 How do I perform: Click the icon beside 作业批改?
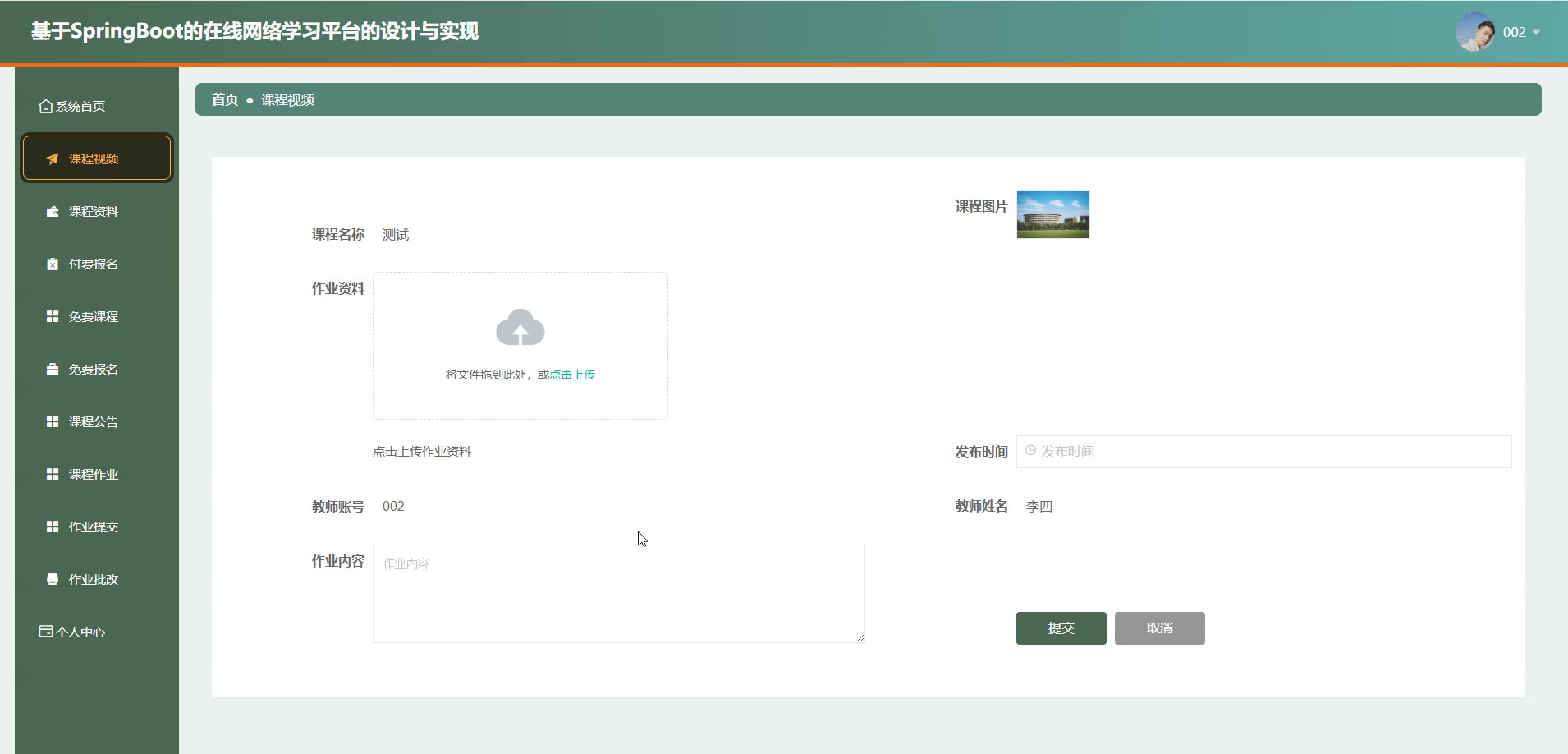coord(53,580)
